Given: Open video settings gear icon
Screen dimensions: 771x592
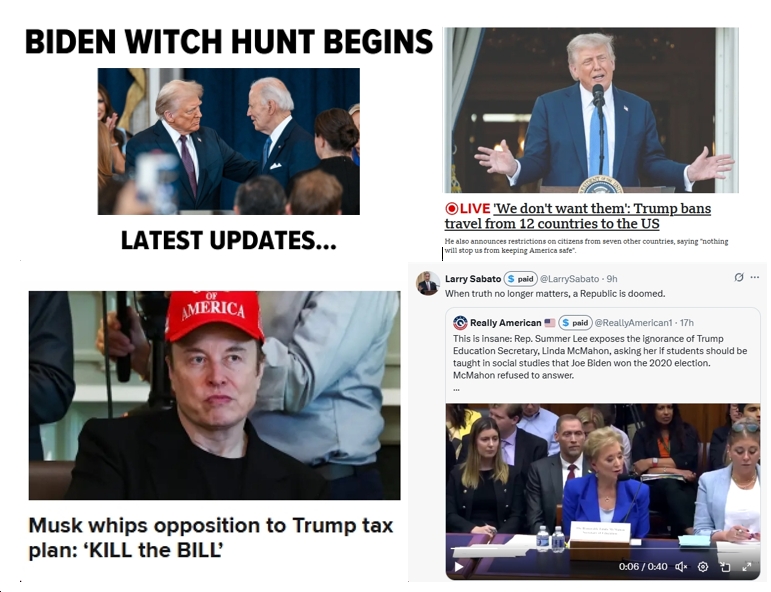Looking at the screenshot, I should (x=703, y=567).
